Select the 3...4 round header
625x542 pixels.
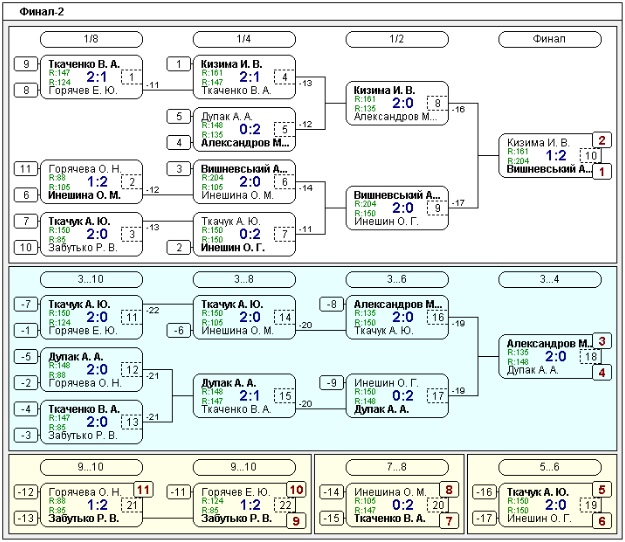pos(550,279)
